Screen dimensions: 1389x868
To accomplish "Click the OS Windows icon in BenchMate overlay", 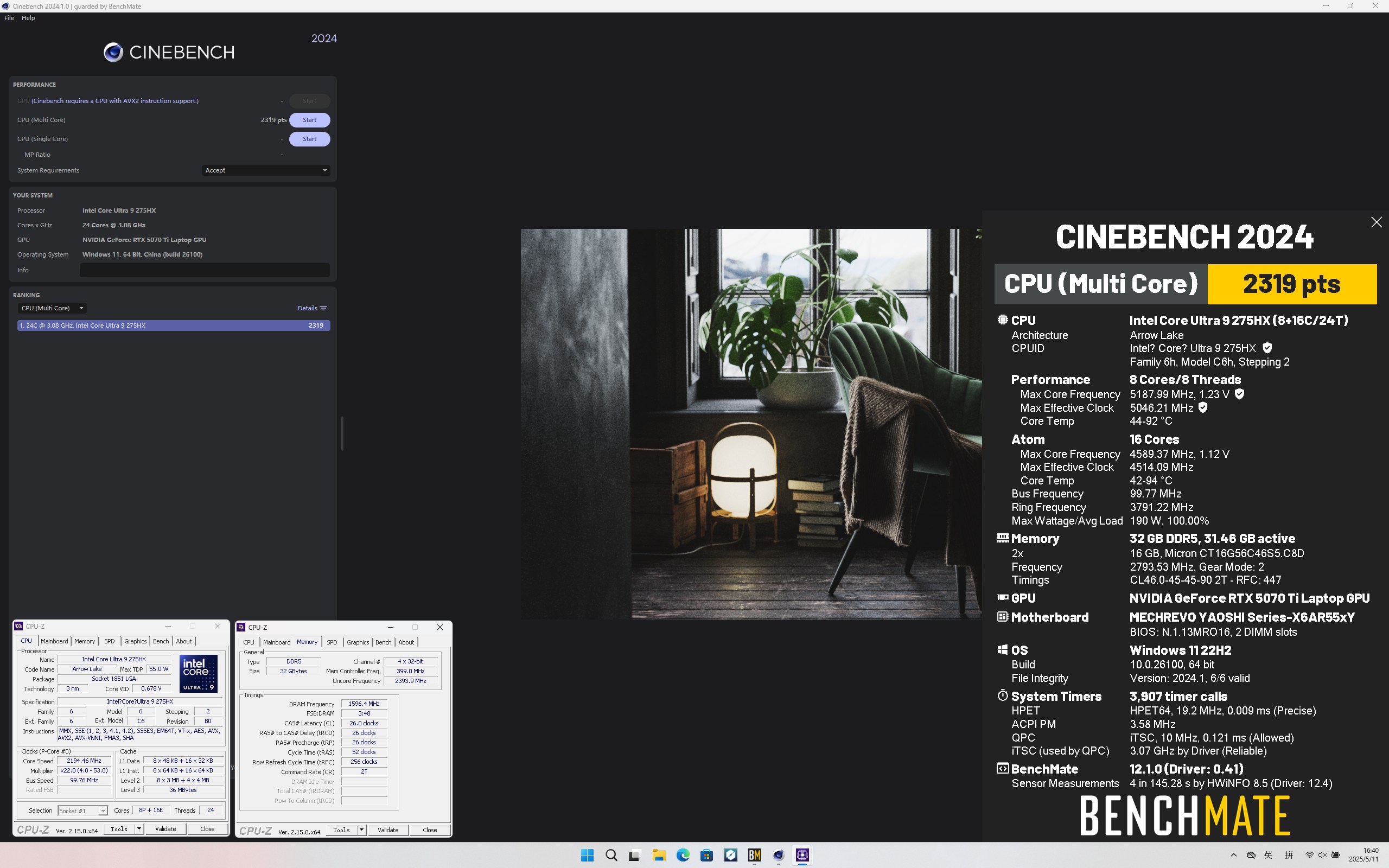I will (x=1003, y=650).
